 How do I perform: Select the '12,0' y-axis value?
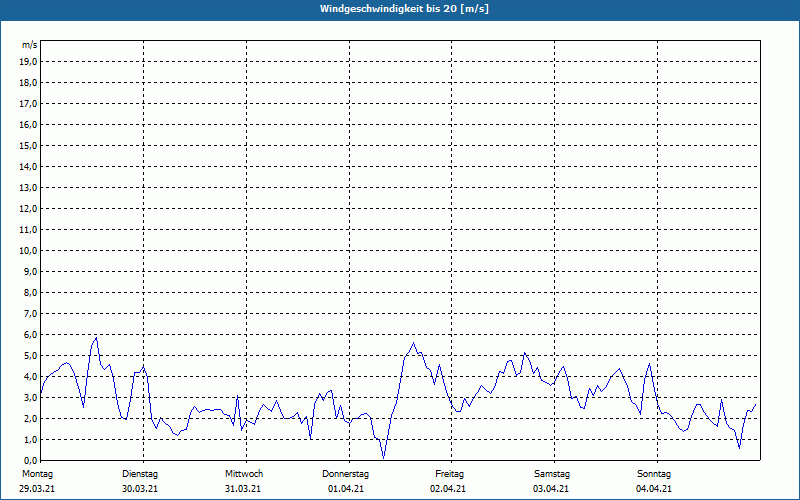click(29, 209)
